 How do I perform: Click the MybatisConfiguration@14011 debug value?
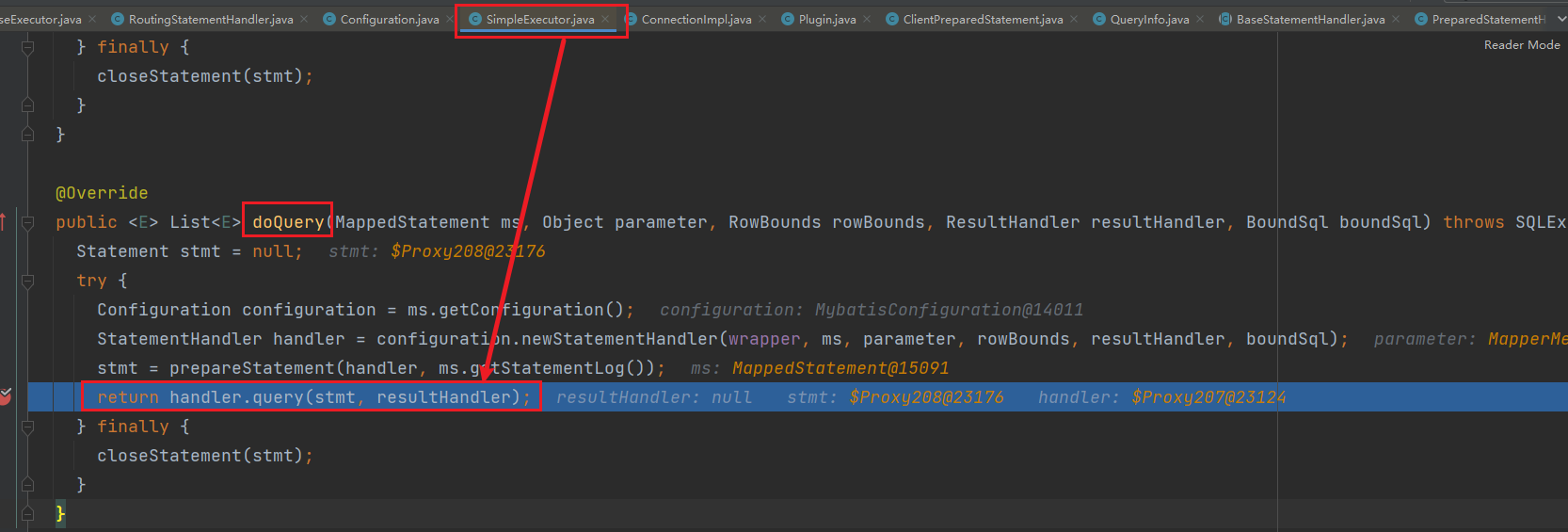coord(949,310)
